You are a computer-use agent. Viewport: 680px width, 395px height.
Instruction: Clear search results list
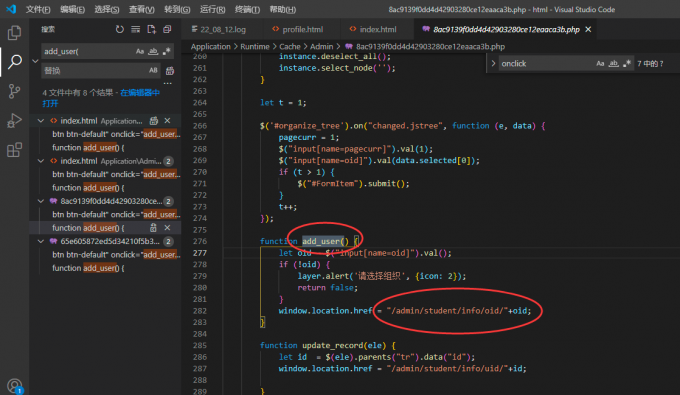136,29
